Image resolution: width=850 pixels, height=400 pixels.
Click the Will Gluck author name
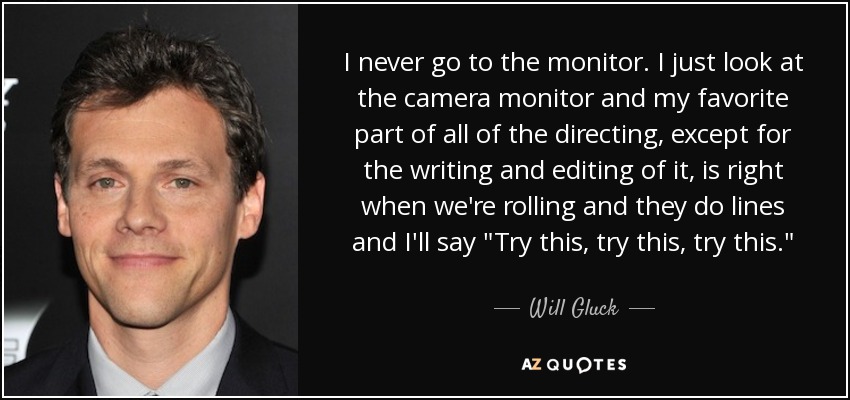pyautogui.click(x=574, y=309)
